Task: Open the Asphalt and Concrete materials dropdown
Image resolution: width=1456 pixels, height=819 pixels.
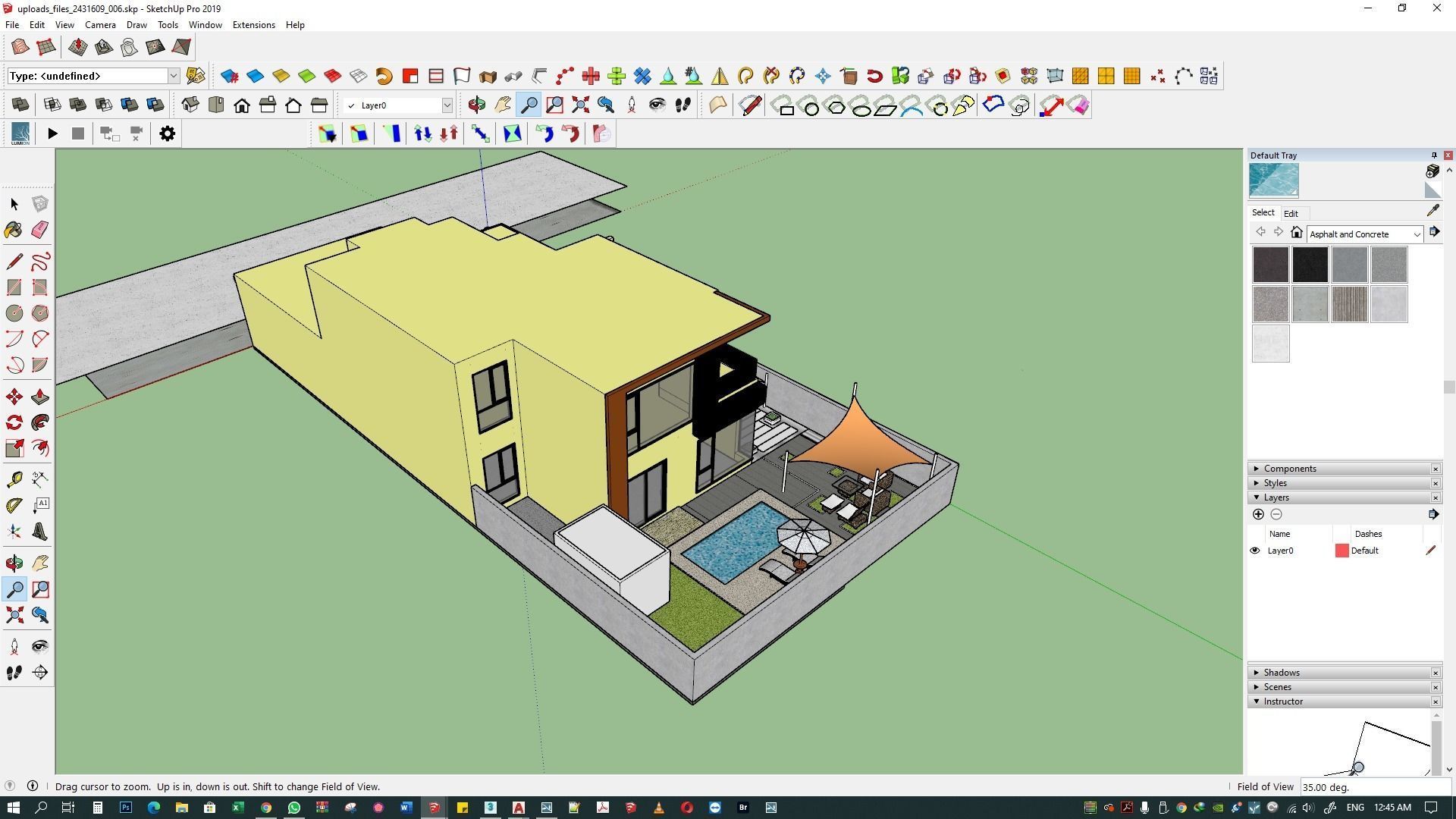Action: pyautogui.click(x=1416, y=234)
